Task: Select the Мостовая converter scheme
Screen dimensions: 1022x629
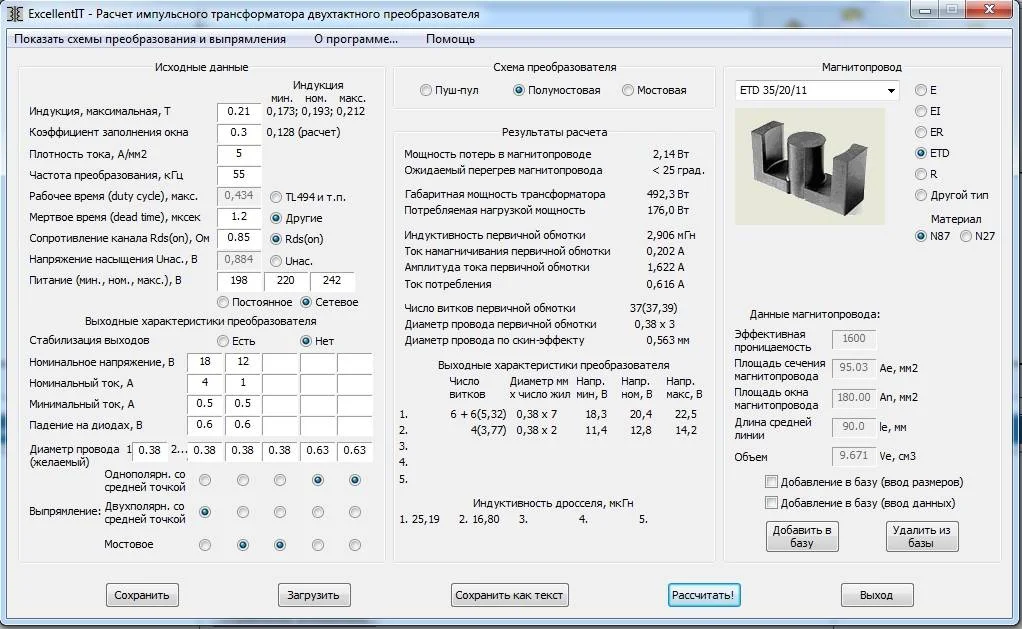Action: point(628,90)
